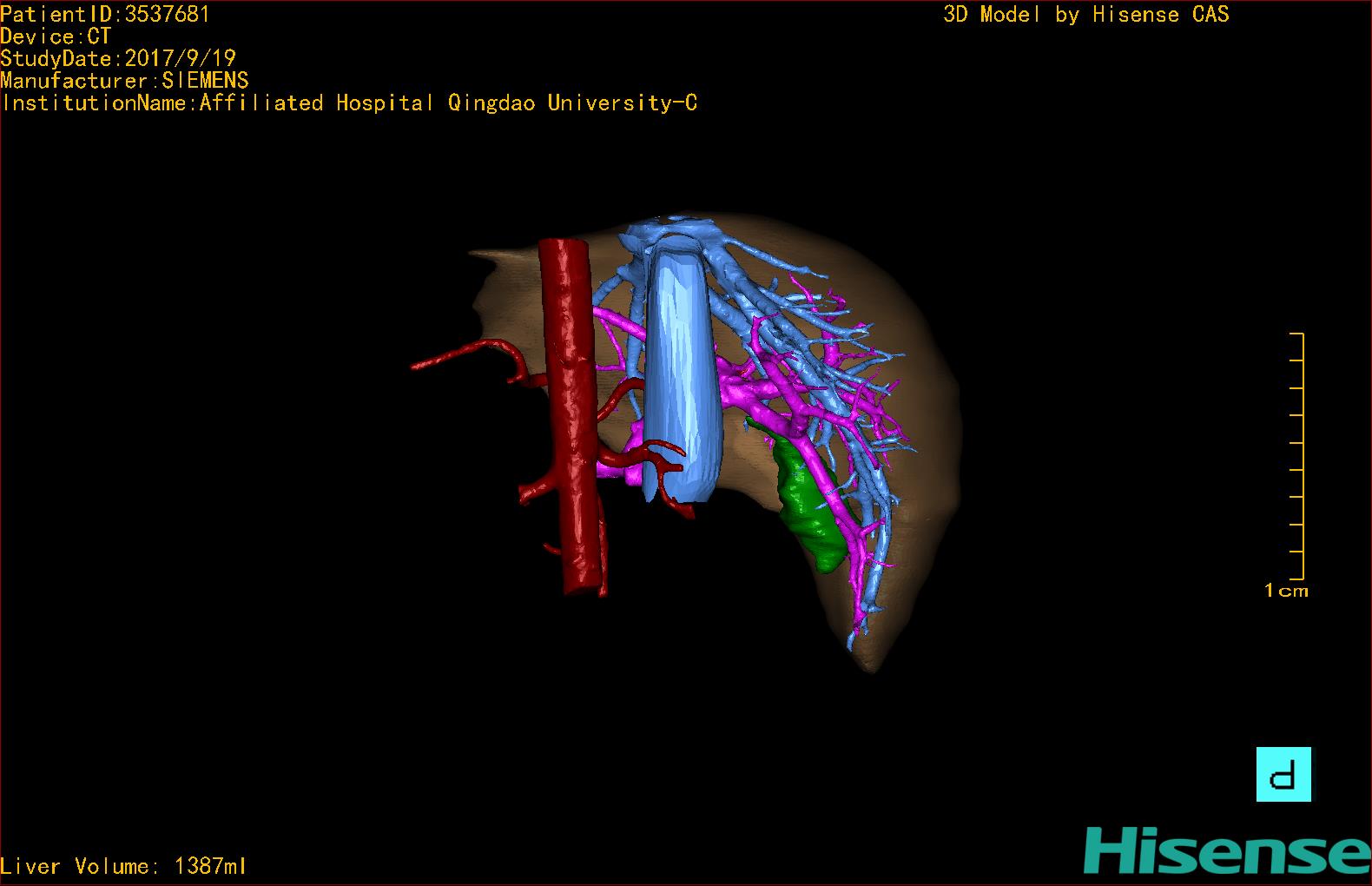Click the yellow scale ruler
The width and height of the screenshot is (1372, 886).
(1297, 456)
